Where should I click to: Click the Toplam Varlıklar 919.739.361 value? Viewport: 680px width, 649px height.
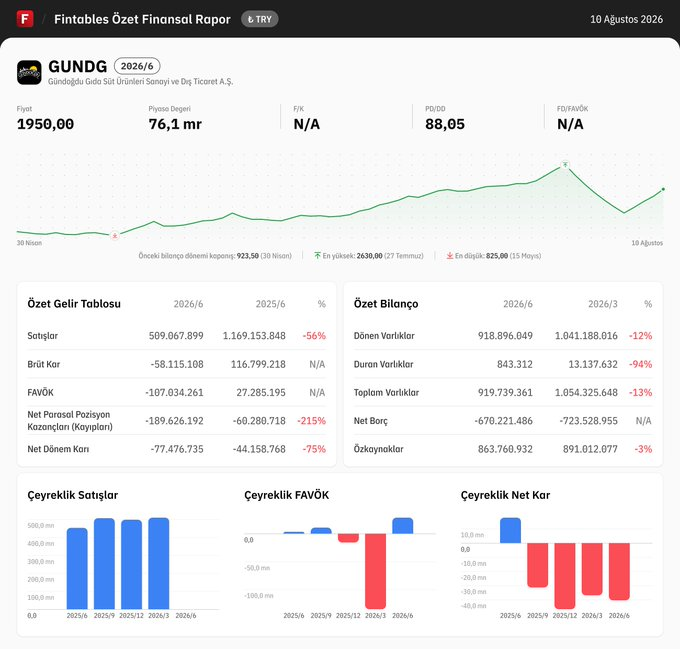(x=505, y=392)
